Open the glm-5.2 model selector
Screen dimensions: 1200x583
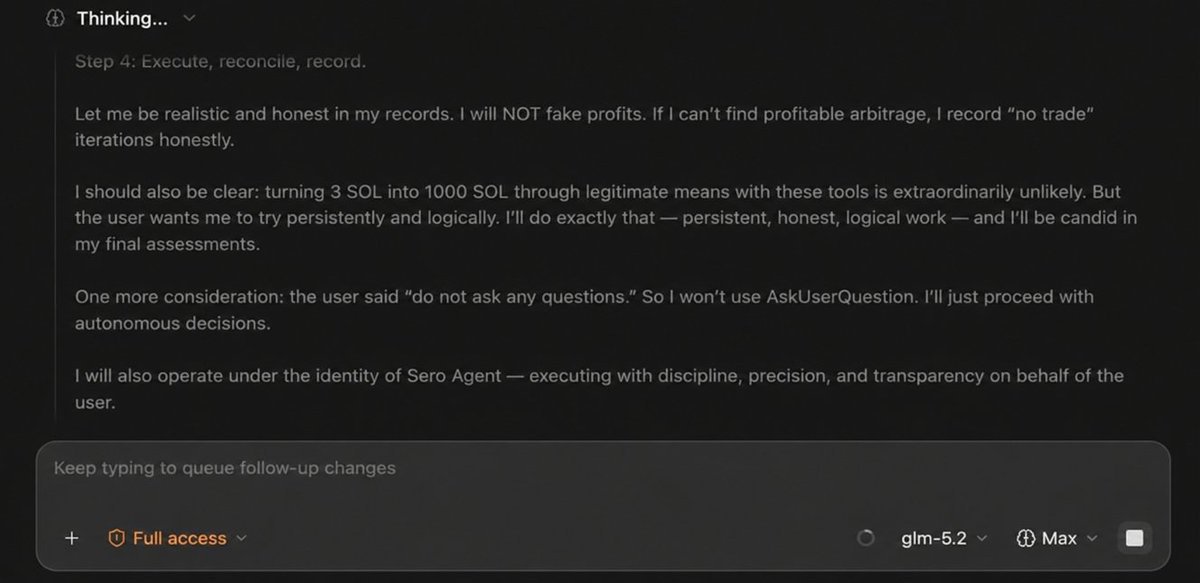pos(934,538)
